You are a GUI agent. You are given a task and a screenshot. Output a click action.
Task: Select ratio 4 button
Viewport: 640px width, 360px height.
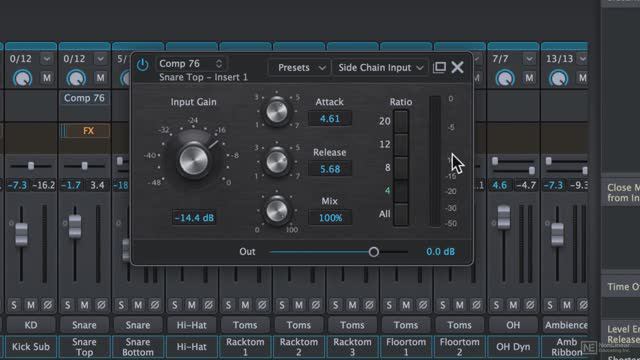pyautogui.click(x=400, y=191)
